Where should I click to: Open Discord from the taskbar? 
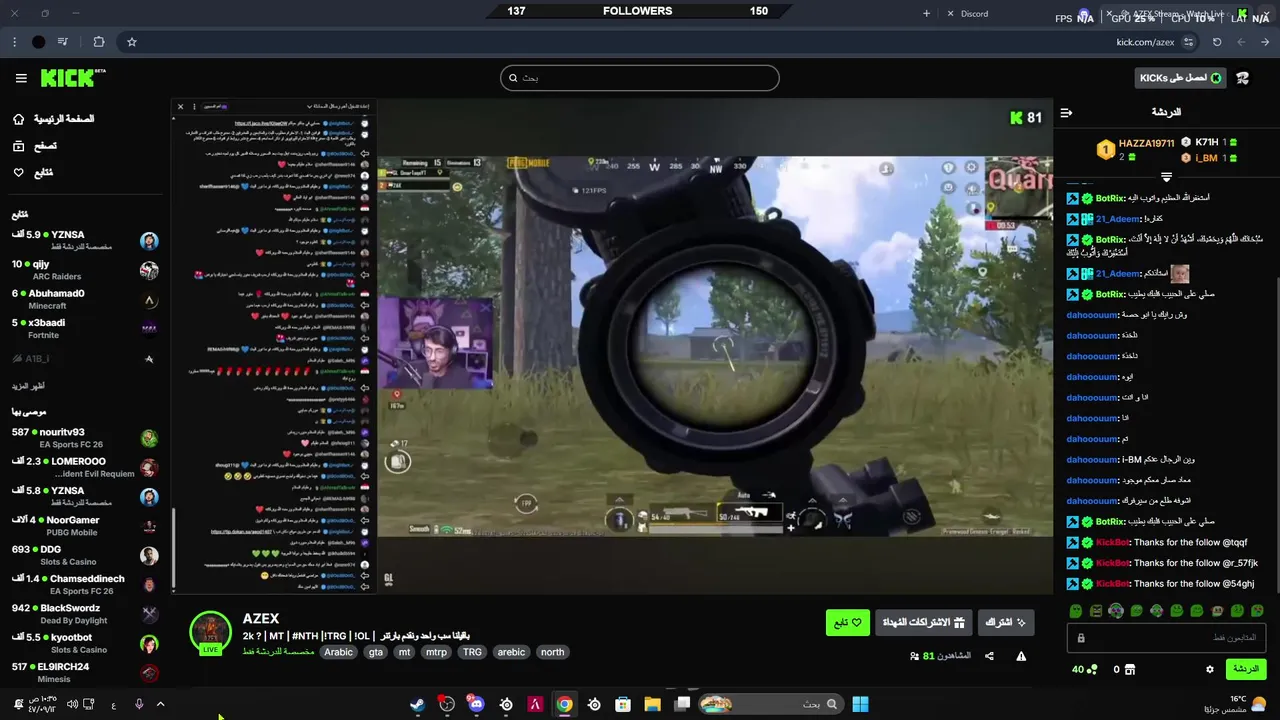[476, 704]
